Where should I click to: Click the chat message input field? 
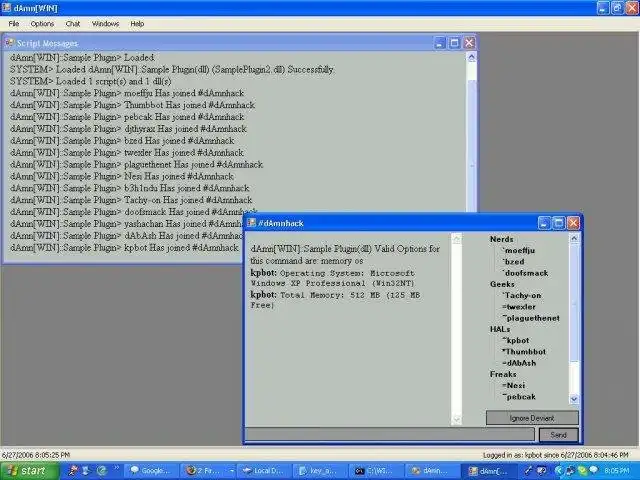click(390, 435)
